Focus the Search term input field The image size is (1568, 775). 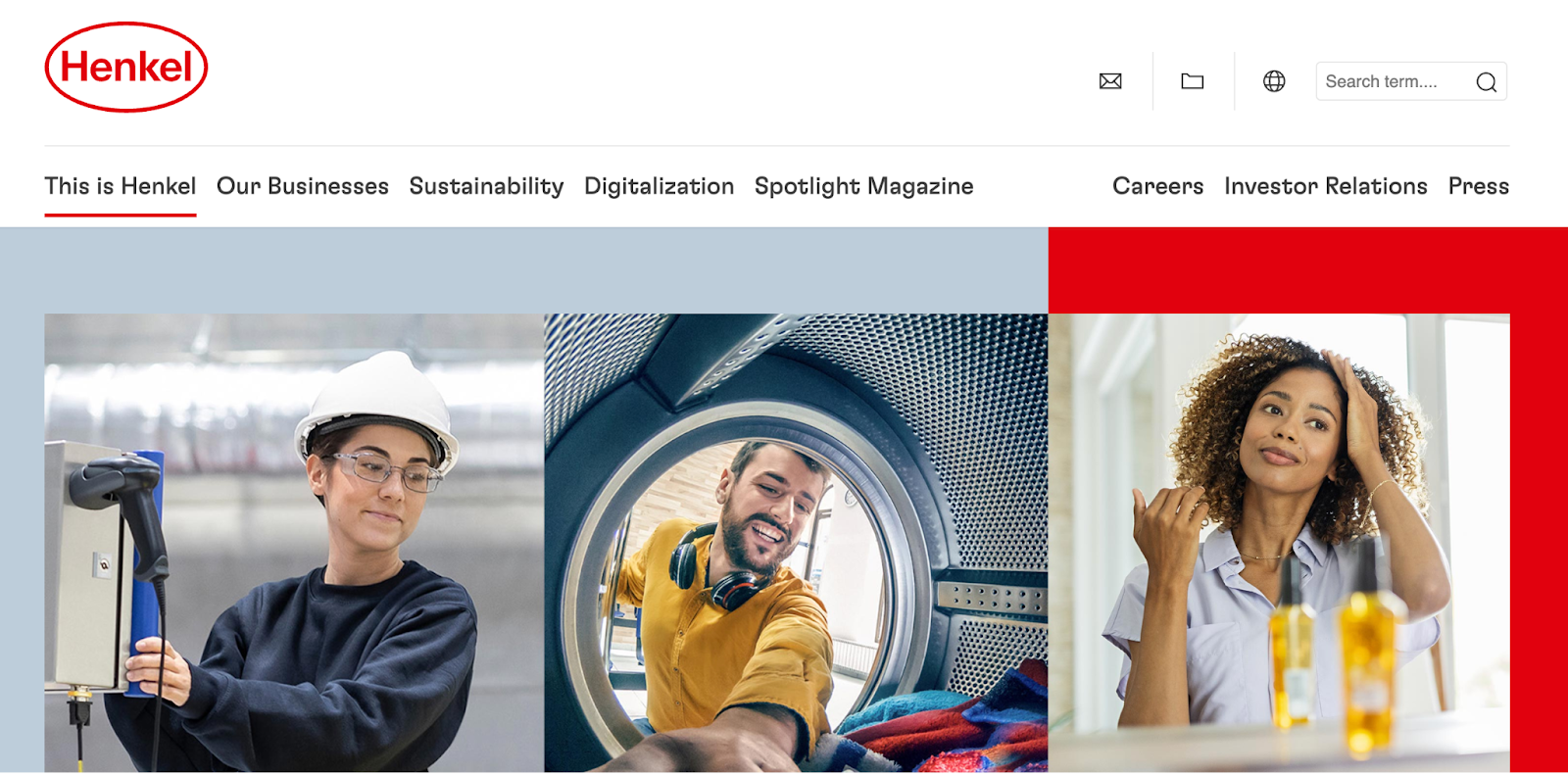pyautogui.click(x=1394, y=81)
